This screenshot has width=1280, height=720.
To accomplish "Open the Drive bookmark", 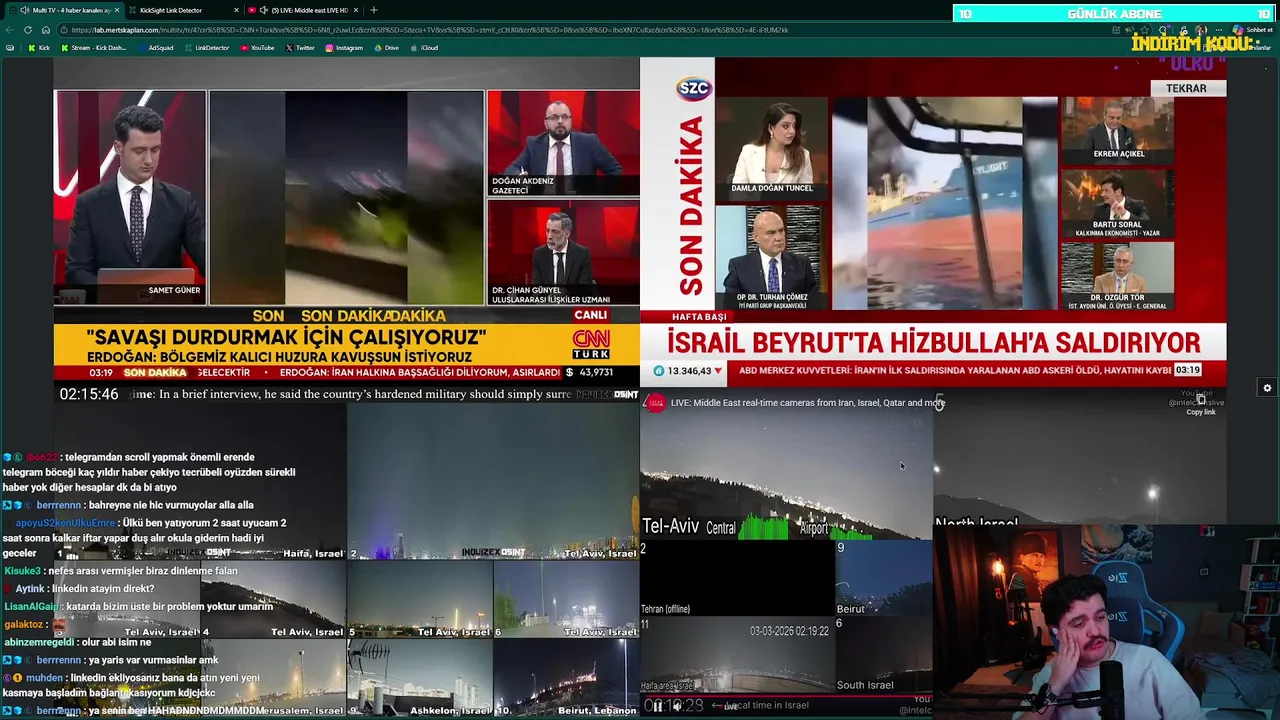I will pyautogui.click(x=386, y=47).
